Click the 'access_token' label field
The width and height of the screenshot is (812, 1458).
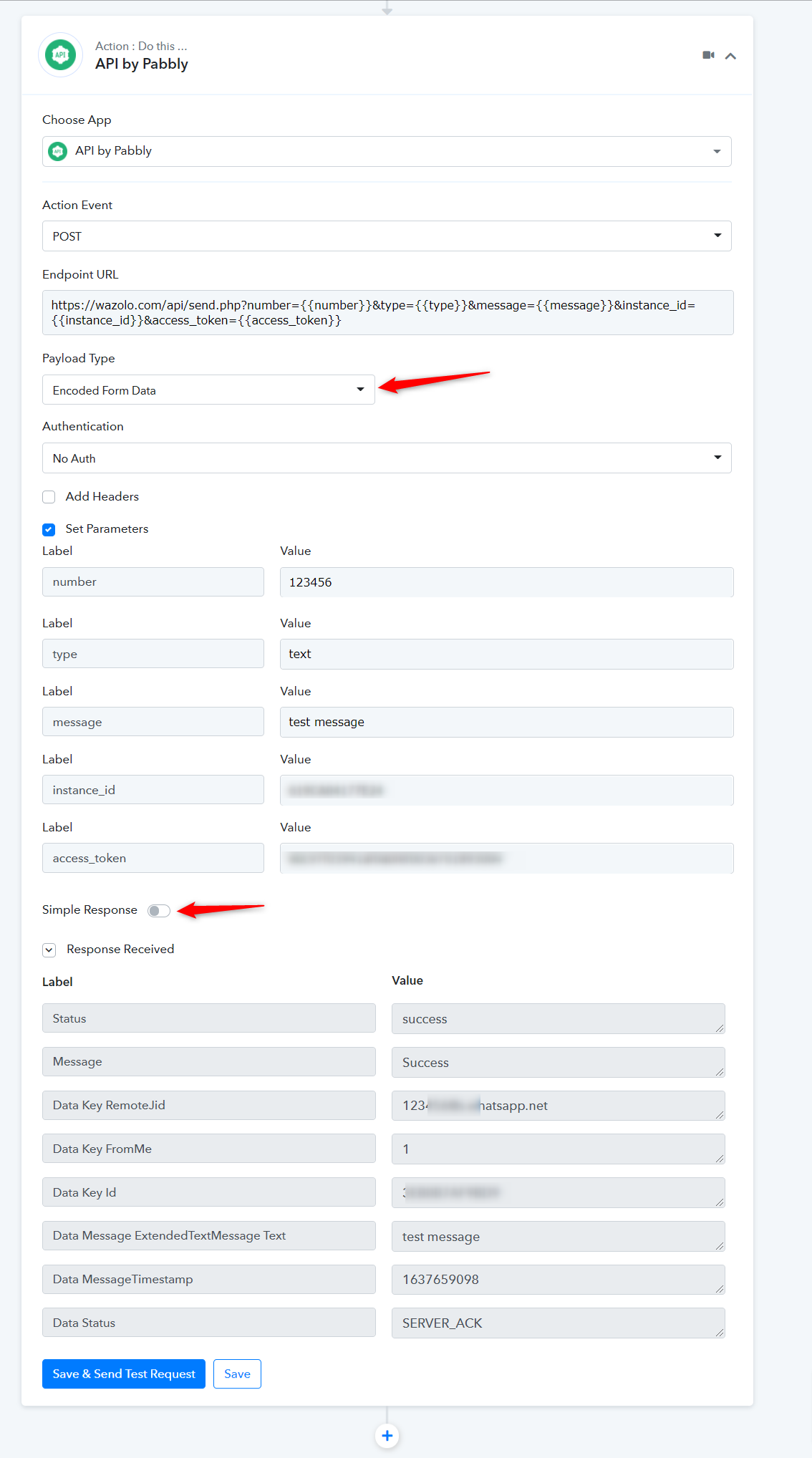point(153,858)
